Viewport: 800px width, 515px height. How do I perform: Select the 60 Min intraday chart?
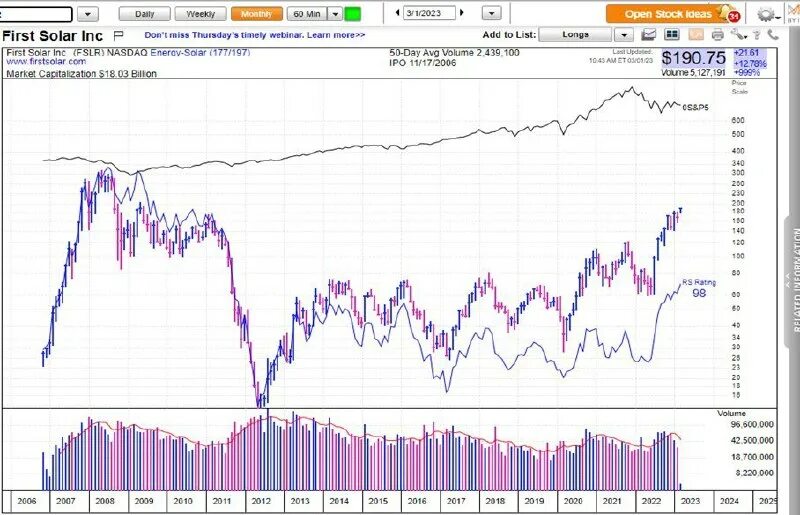click(x=307, y=14)
